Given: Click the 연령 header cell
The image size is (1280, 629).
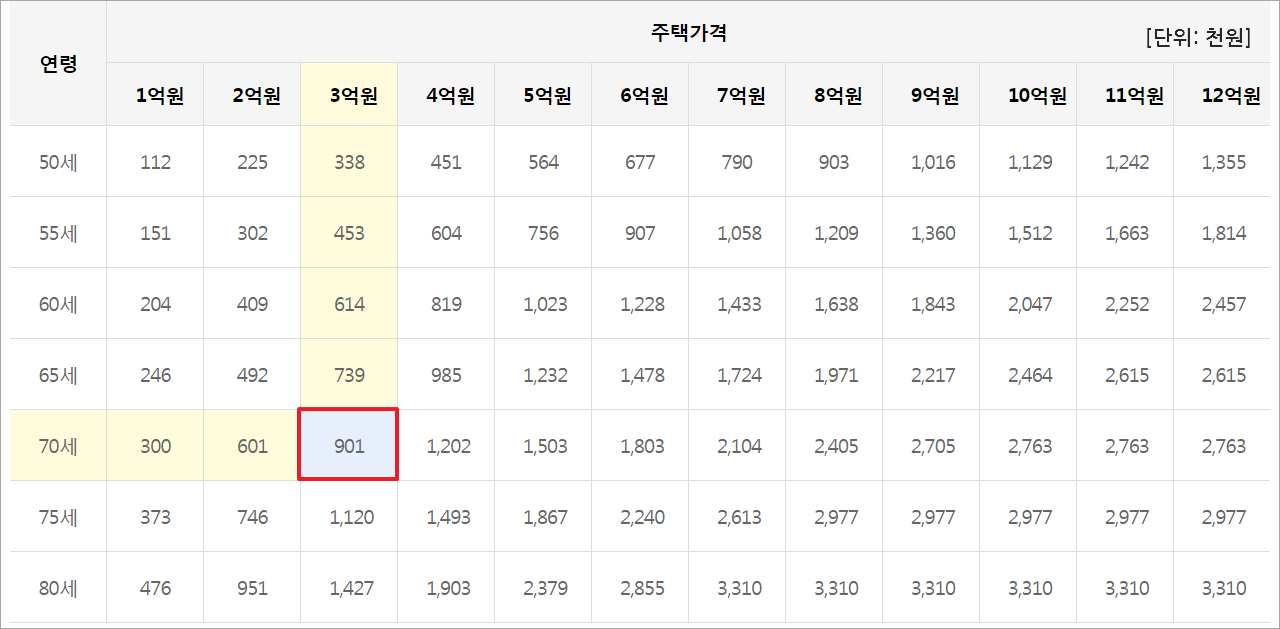Looking at the screenshot, I should tap(57, 62).
